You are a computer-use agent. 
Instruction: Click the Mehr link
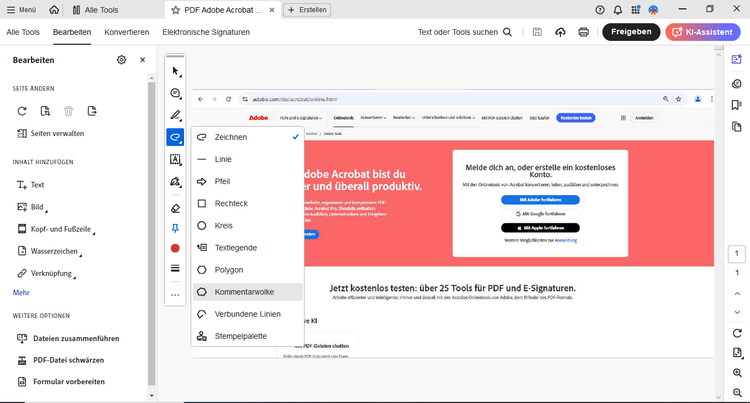(21, 293)
